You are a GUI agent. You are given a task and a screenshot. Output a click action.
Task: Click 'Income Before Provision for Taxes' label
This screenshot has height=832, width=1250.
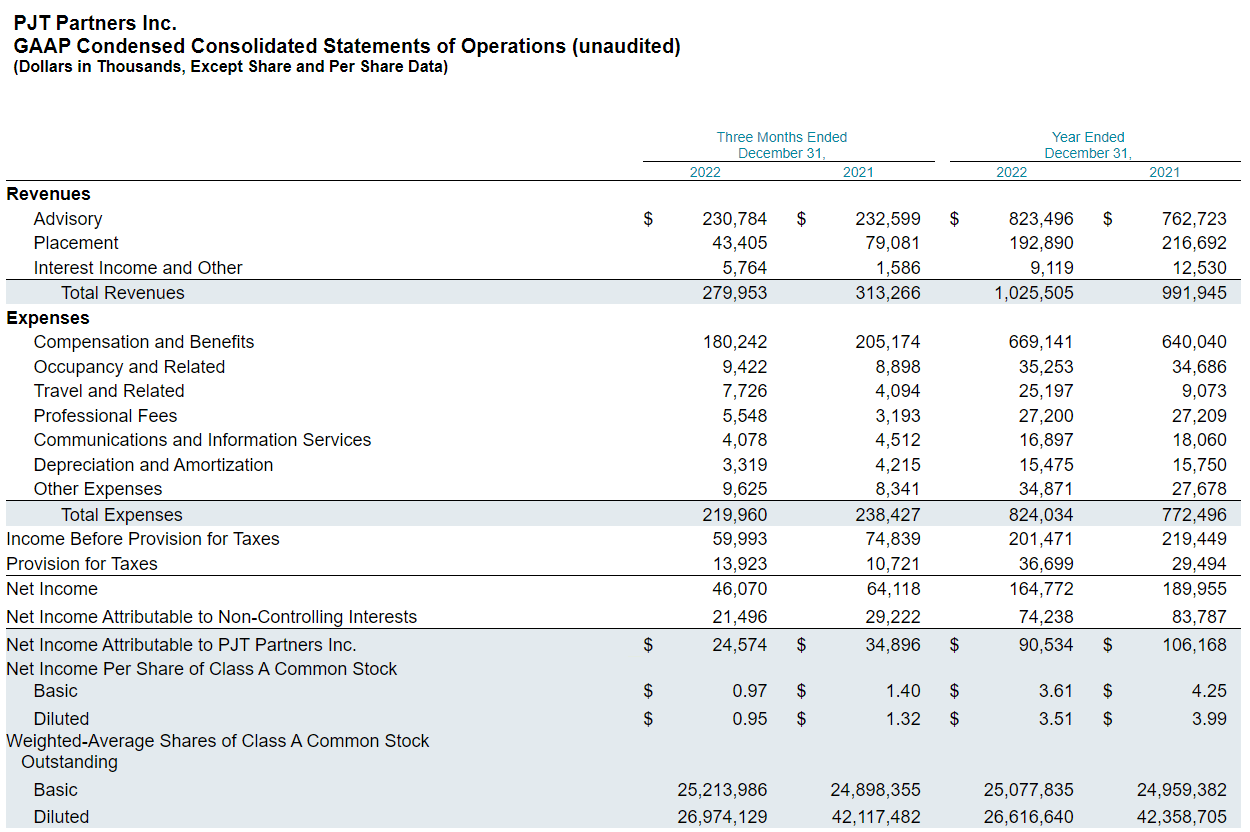point(143,539)
